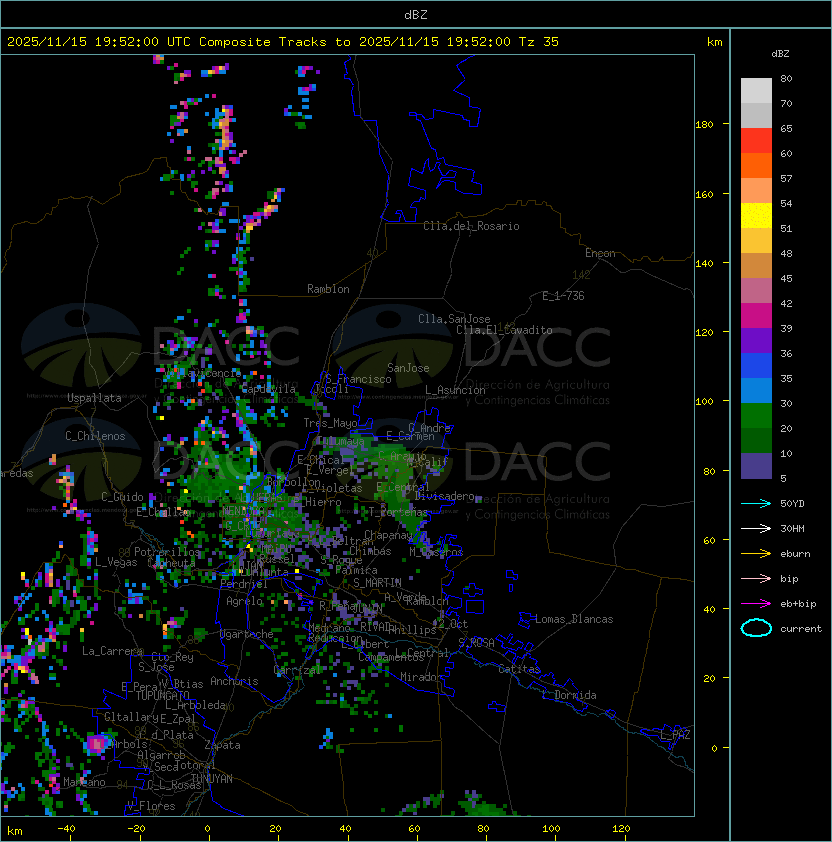Click the white 30HM track arrow
832x842 pixels.
tap(756, 528)
